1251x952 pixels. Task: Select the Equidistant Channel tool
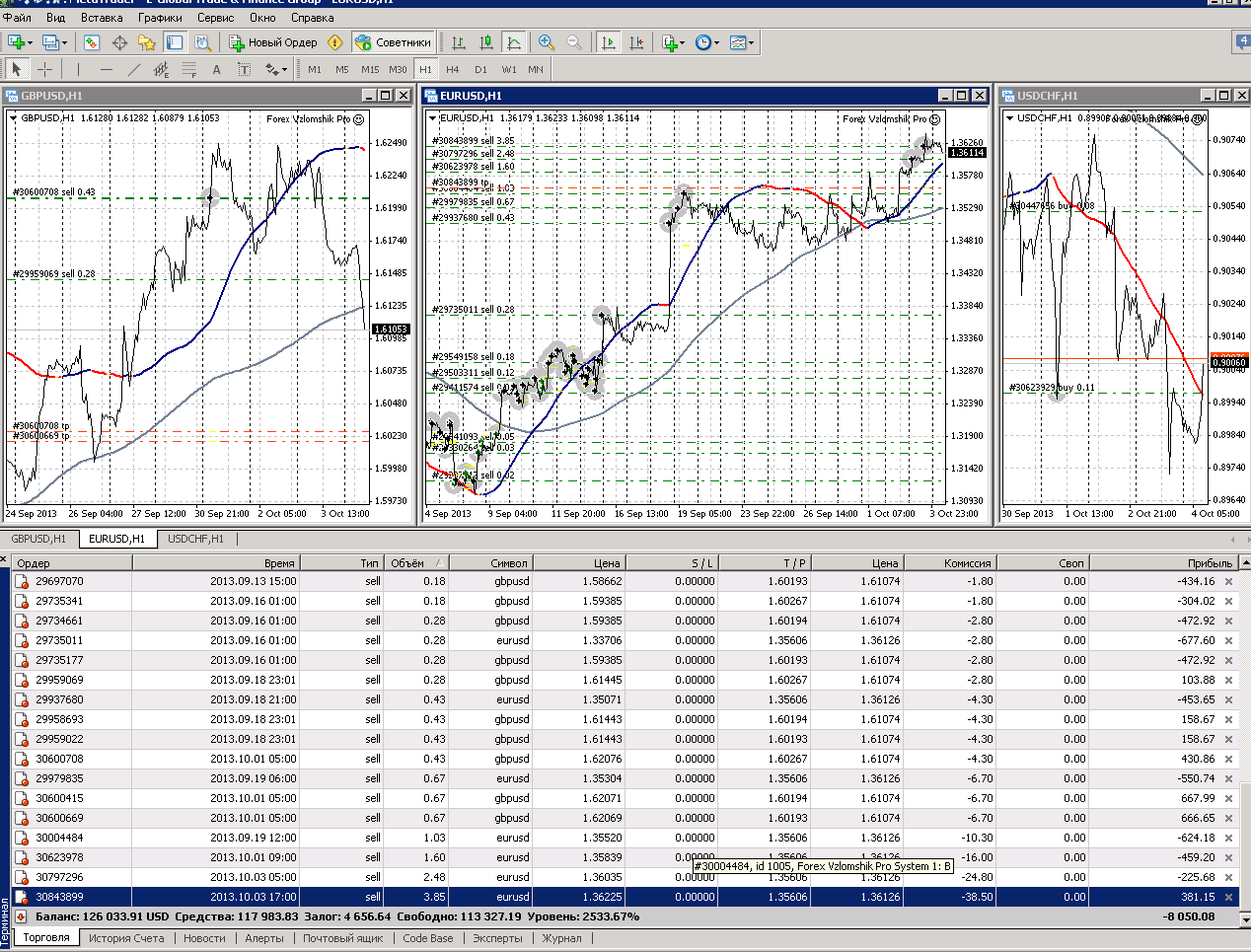click(161, 69)
